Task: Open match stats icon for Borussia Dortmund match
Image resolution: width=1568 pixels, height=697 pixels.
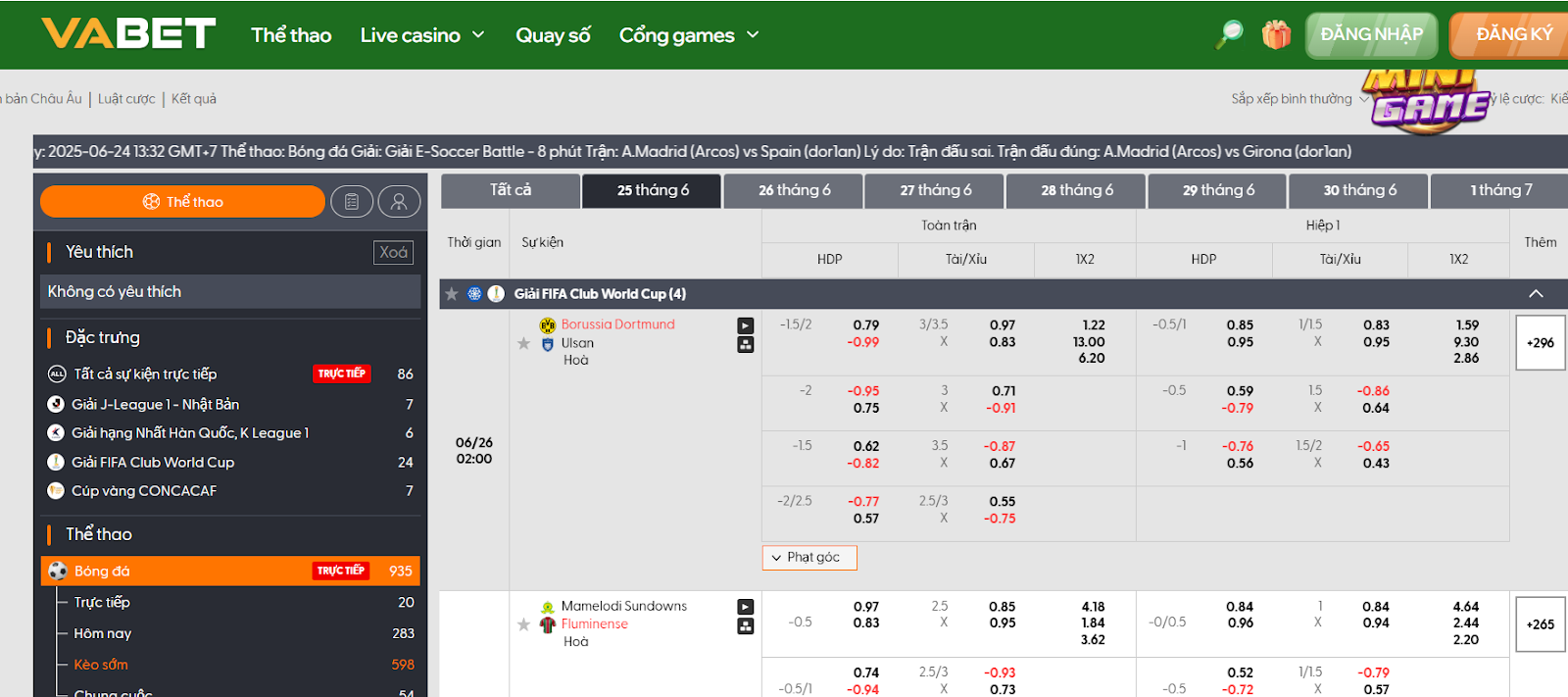Action: pos(746,344)
